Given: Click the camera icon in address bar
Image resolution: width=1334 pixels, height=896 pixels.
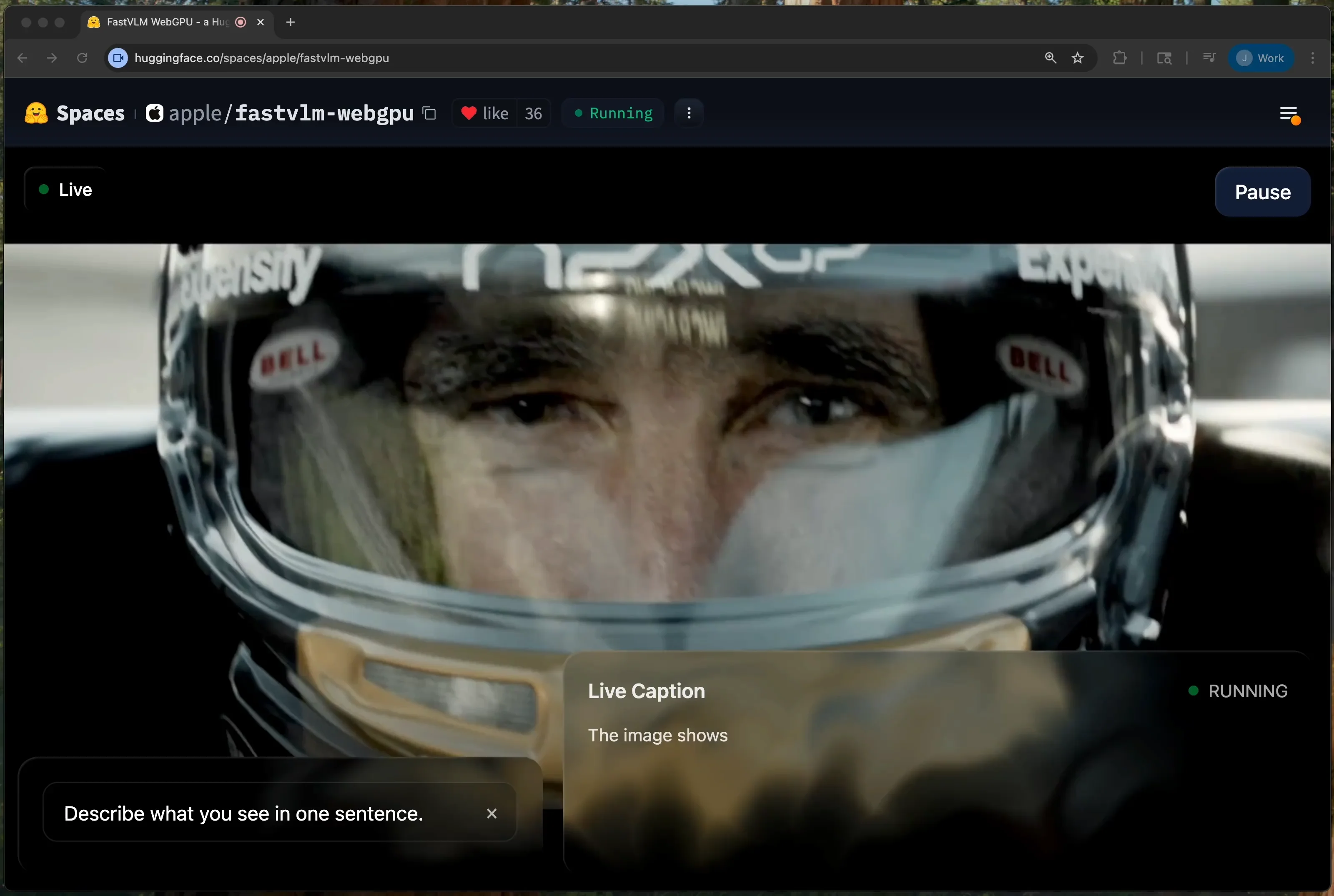Looking at the screenshot, I should click(118, 58).
